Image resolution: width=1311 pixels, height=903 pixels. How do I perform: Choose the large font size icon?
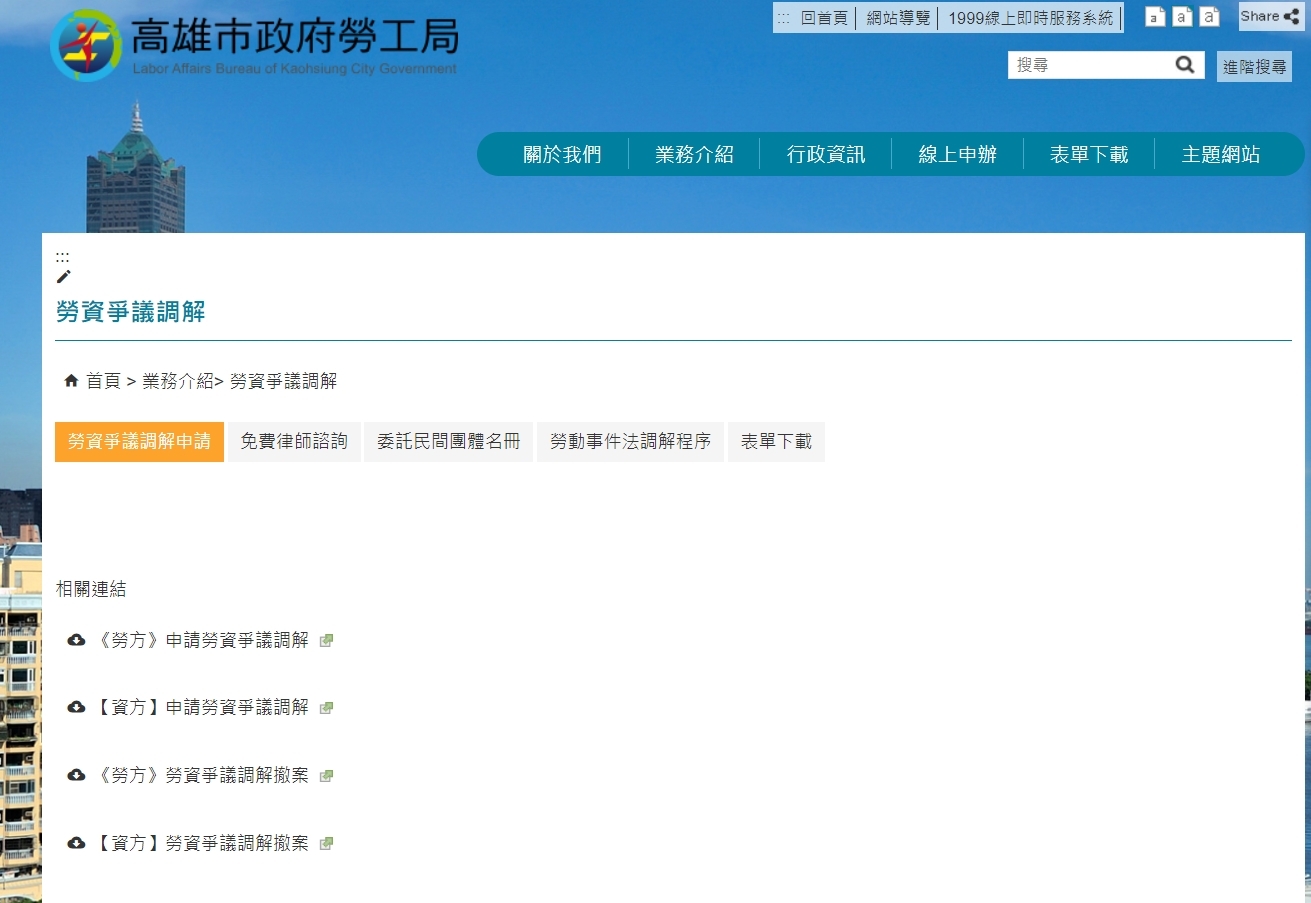point(1209,17)
